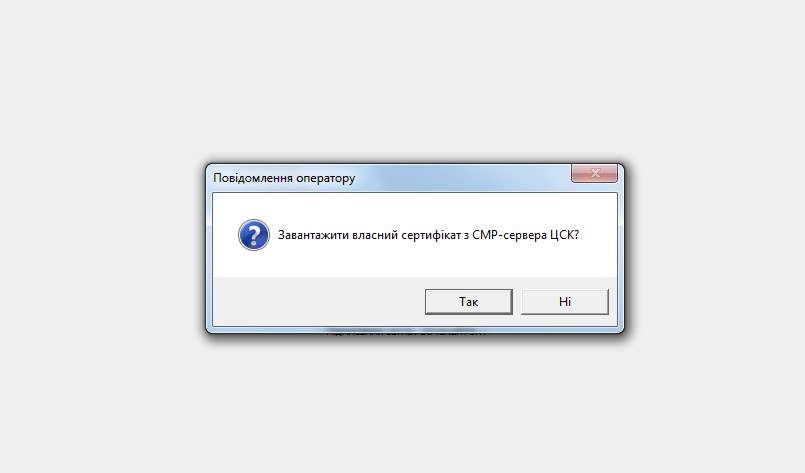This screenshot has height=473, width=805.
Task: Click the dialog title Повідомлення оператору
Action: (284, 178)
